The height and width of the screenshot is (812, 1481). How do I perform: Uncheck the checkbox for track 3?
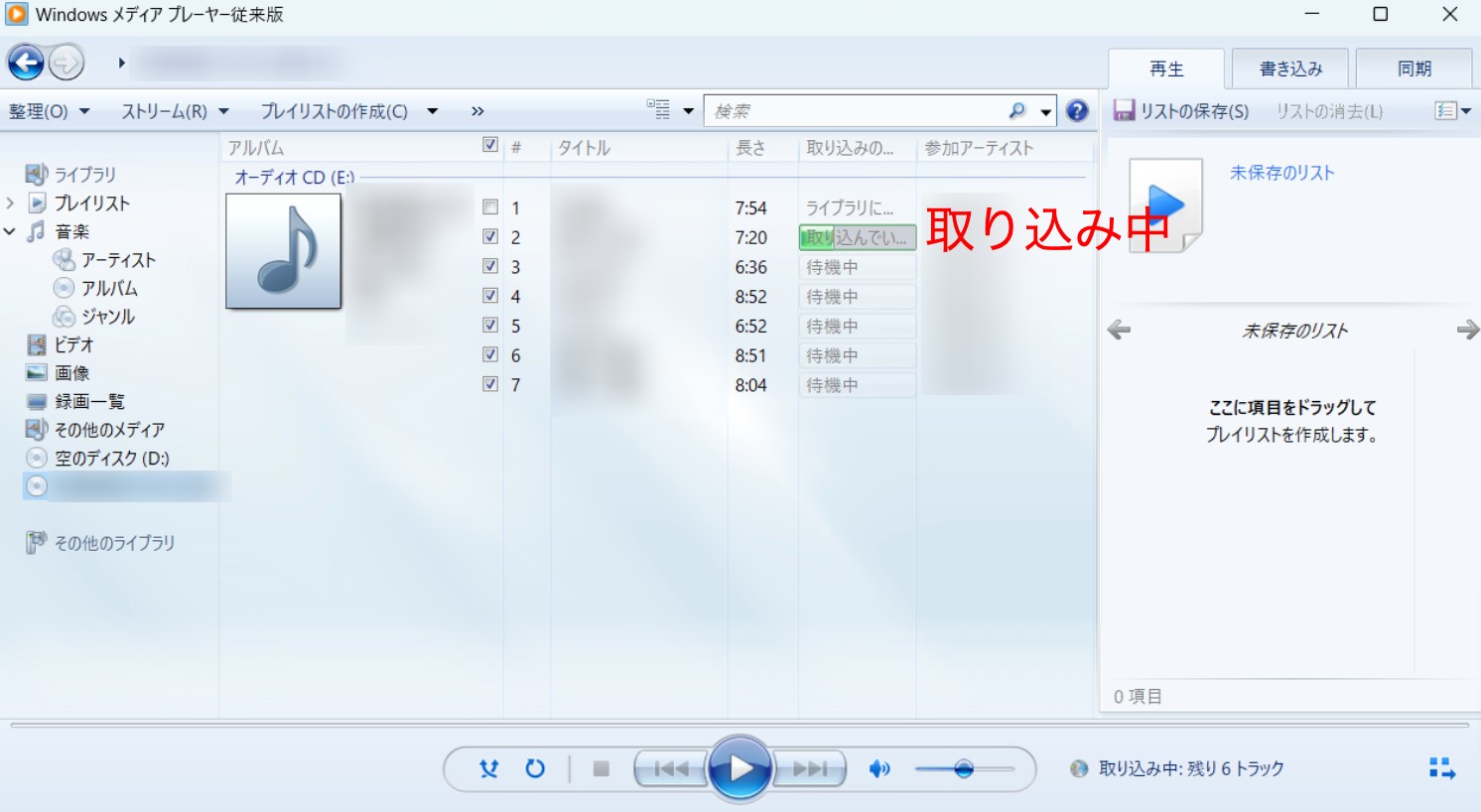point(490,266)
